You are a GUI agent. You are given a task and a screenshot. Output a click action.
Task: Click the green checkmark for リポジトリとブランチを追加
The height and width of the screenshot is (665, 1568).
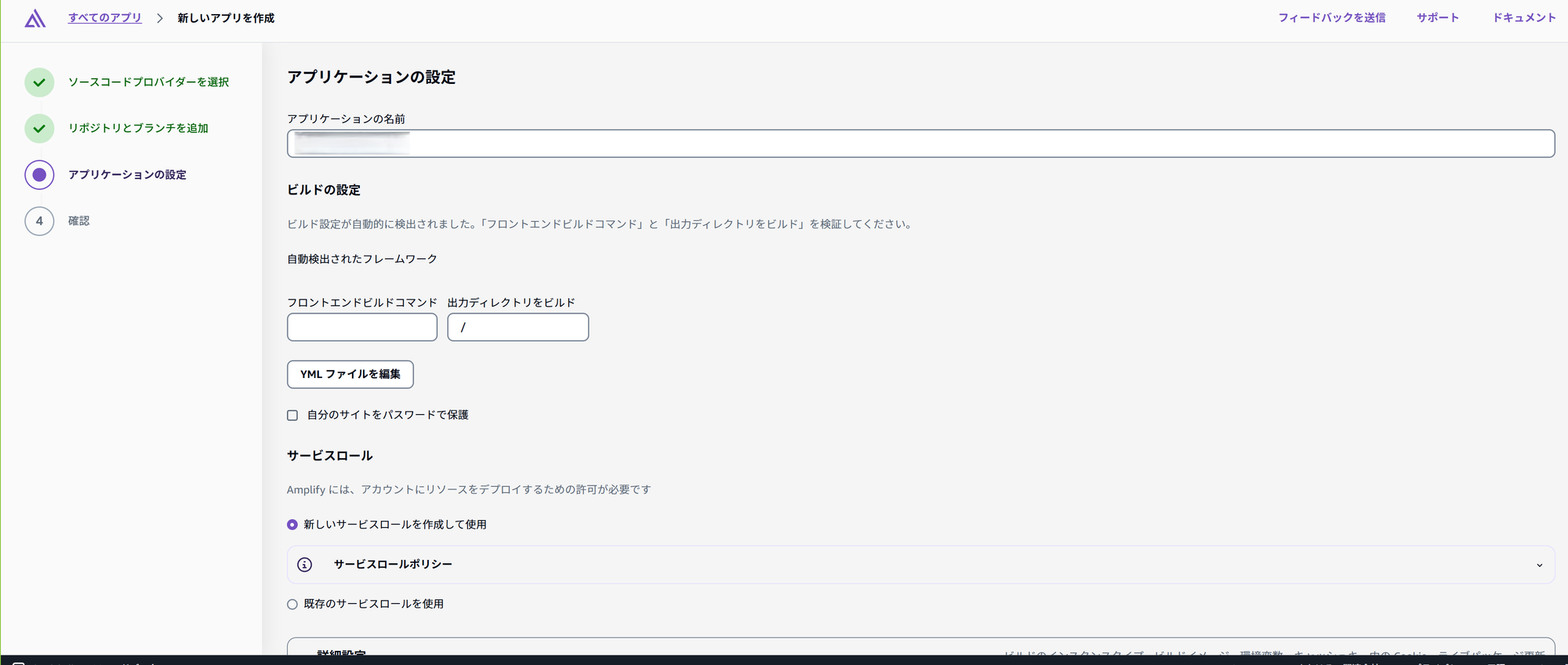(x=39, y=129)
